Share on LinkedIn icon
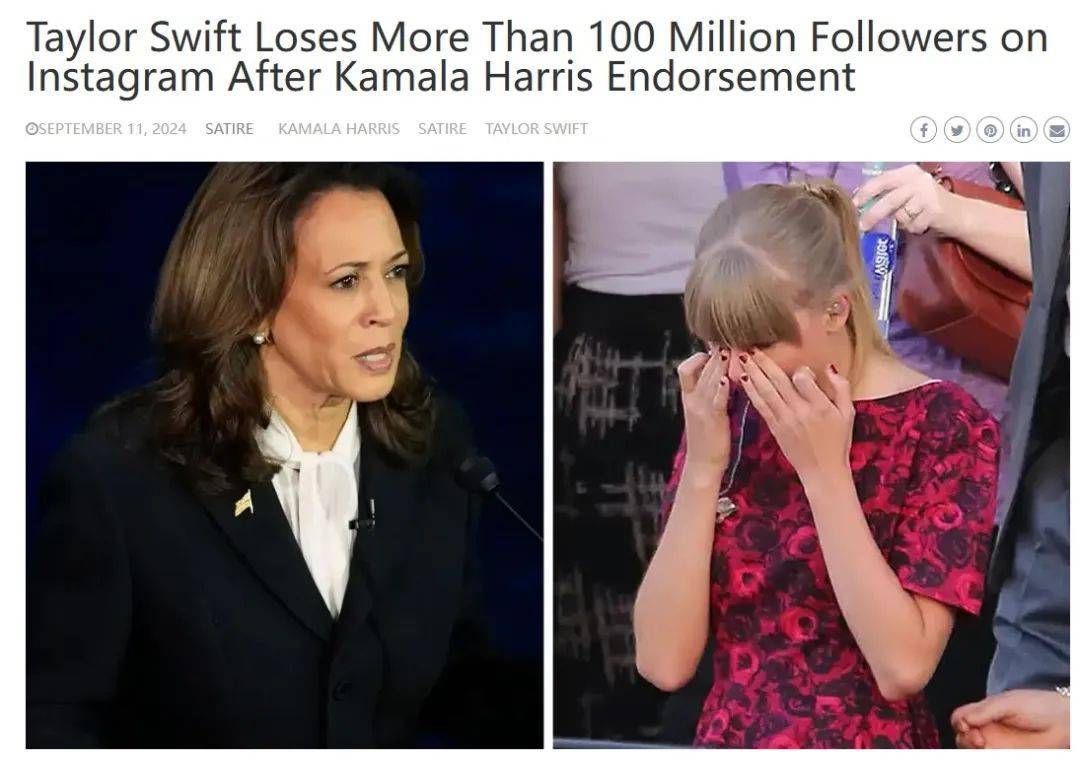Screen dimensions: 1080x760 tap(1024, 130)
